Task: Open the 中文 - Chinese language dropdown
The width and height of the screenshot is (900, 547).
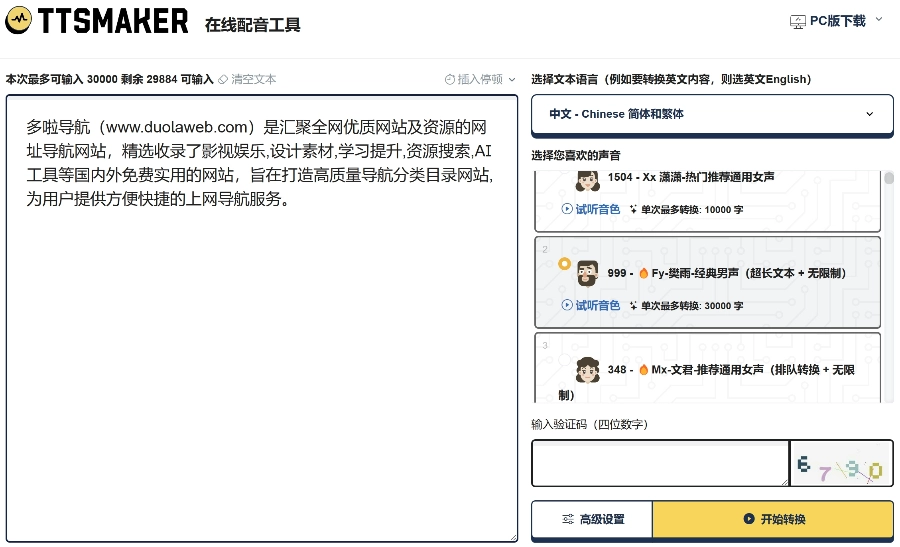Action: click(x=712, y=114)
